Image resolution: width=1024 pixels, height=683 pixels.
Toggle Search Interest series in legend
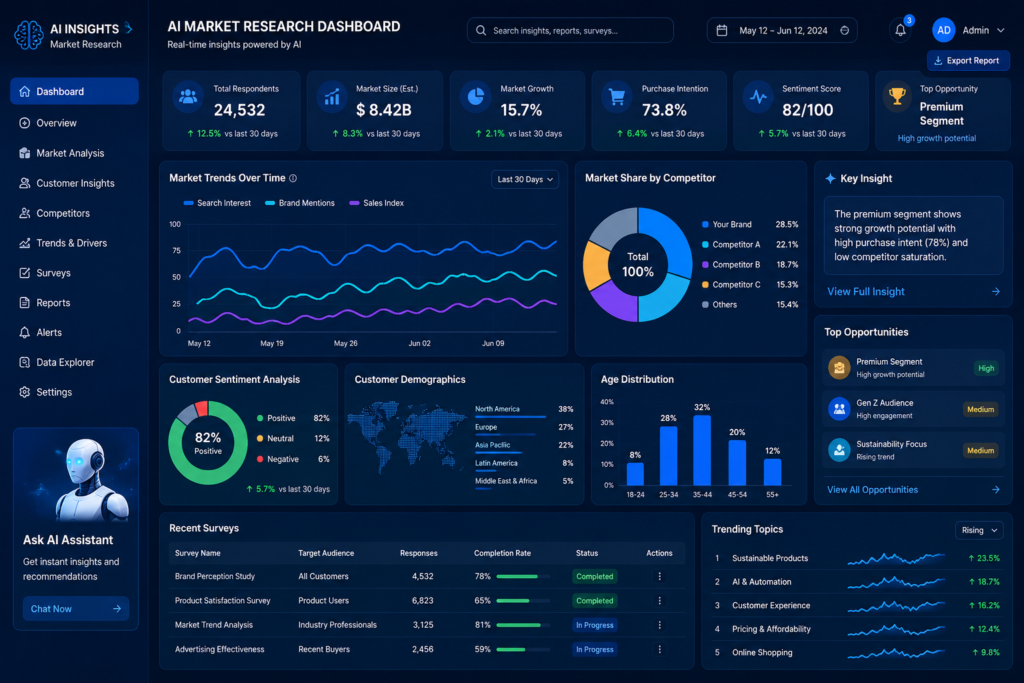click(217, 203)
